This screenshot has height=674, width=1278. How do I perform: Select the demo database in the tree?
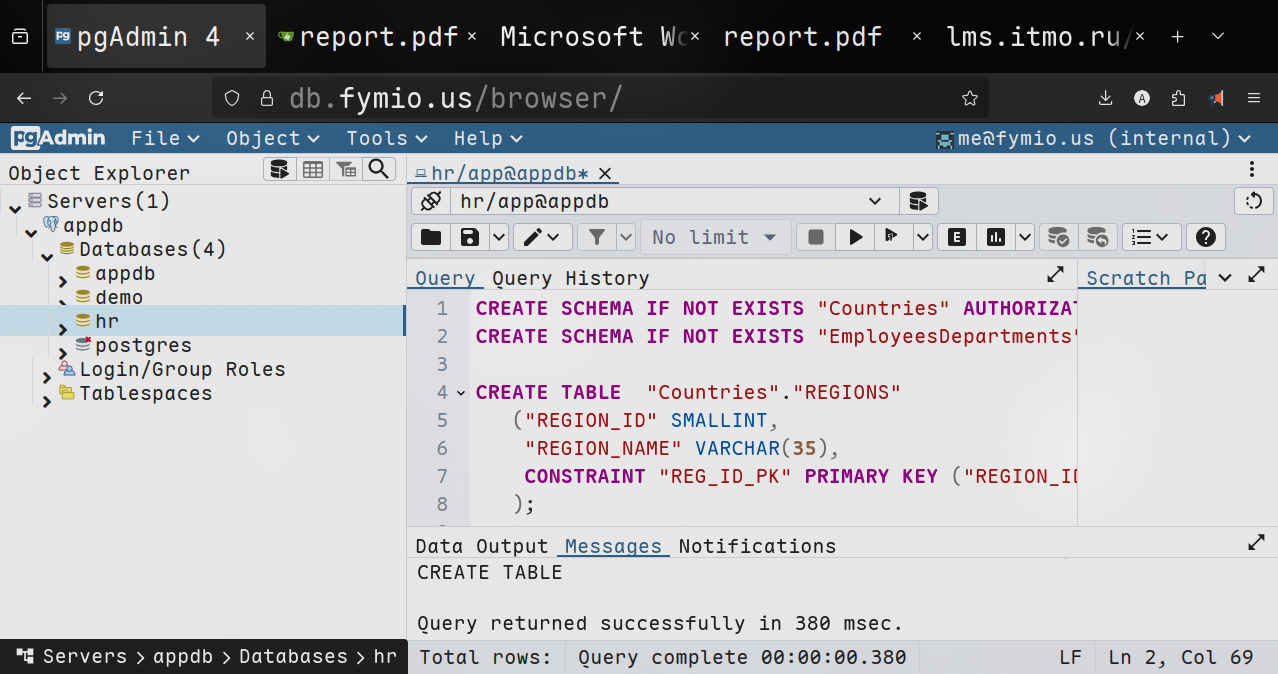119,297
